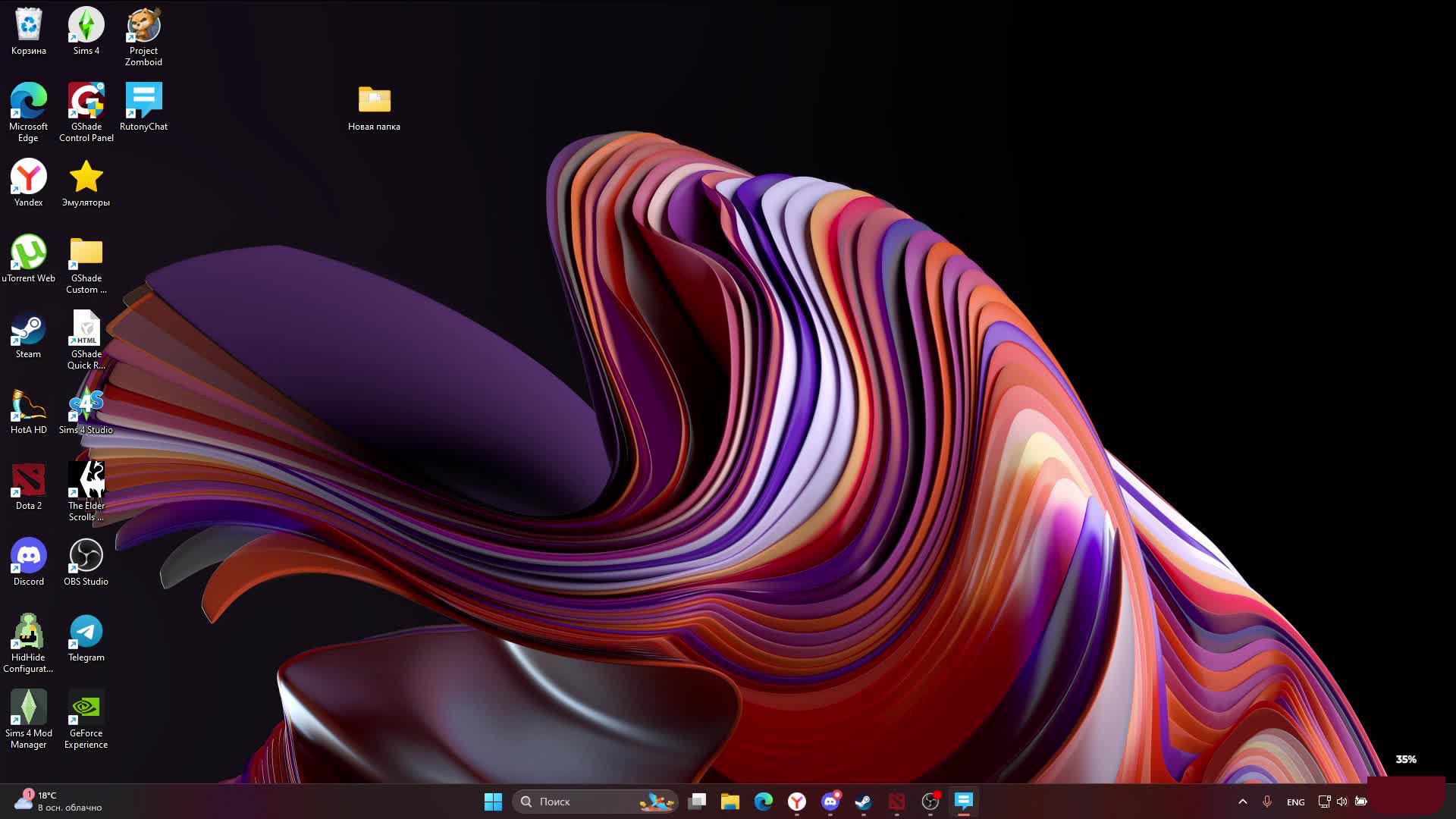Open File Explorer in taskbar
The height and width of the screenshot is (819, 1456).
point(730,800)
